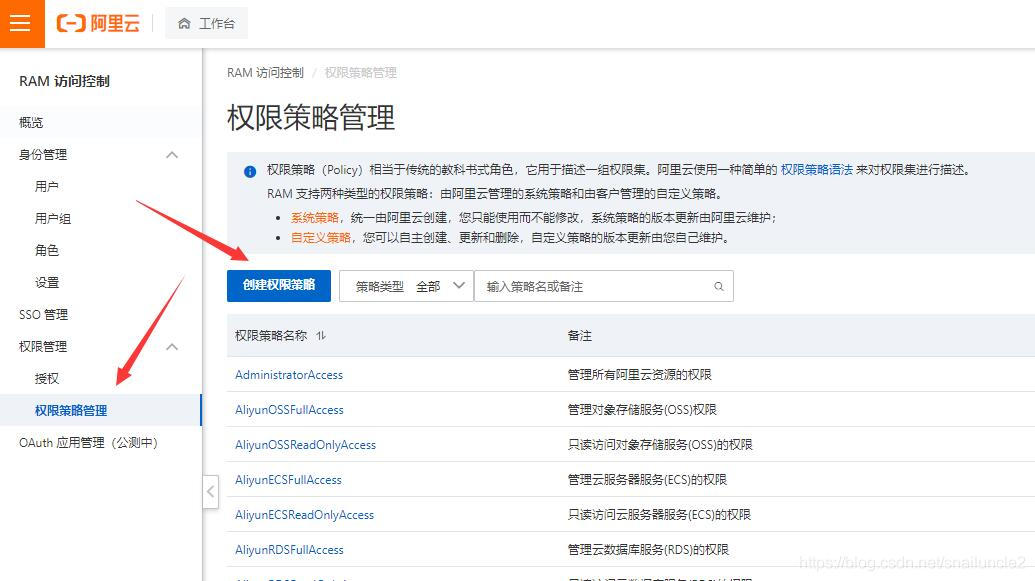Click the blue info icon in the notice panel
Viewport: 1035px width, 581px height.
tap(250, 172)
